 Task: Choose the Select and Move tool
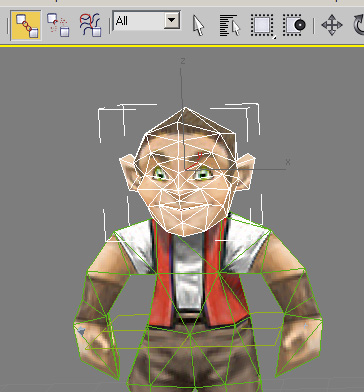coord(332,25)
